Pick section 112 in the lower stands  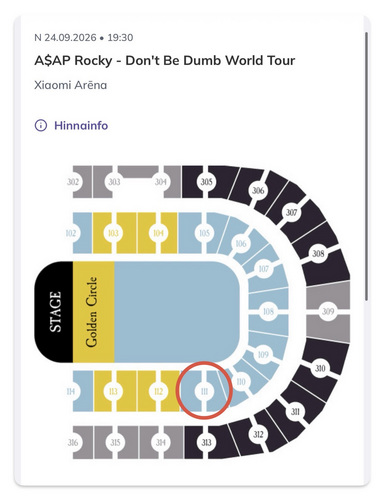(x=159, y=391)
